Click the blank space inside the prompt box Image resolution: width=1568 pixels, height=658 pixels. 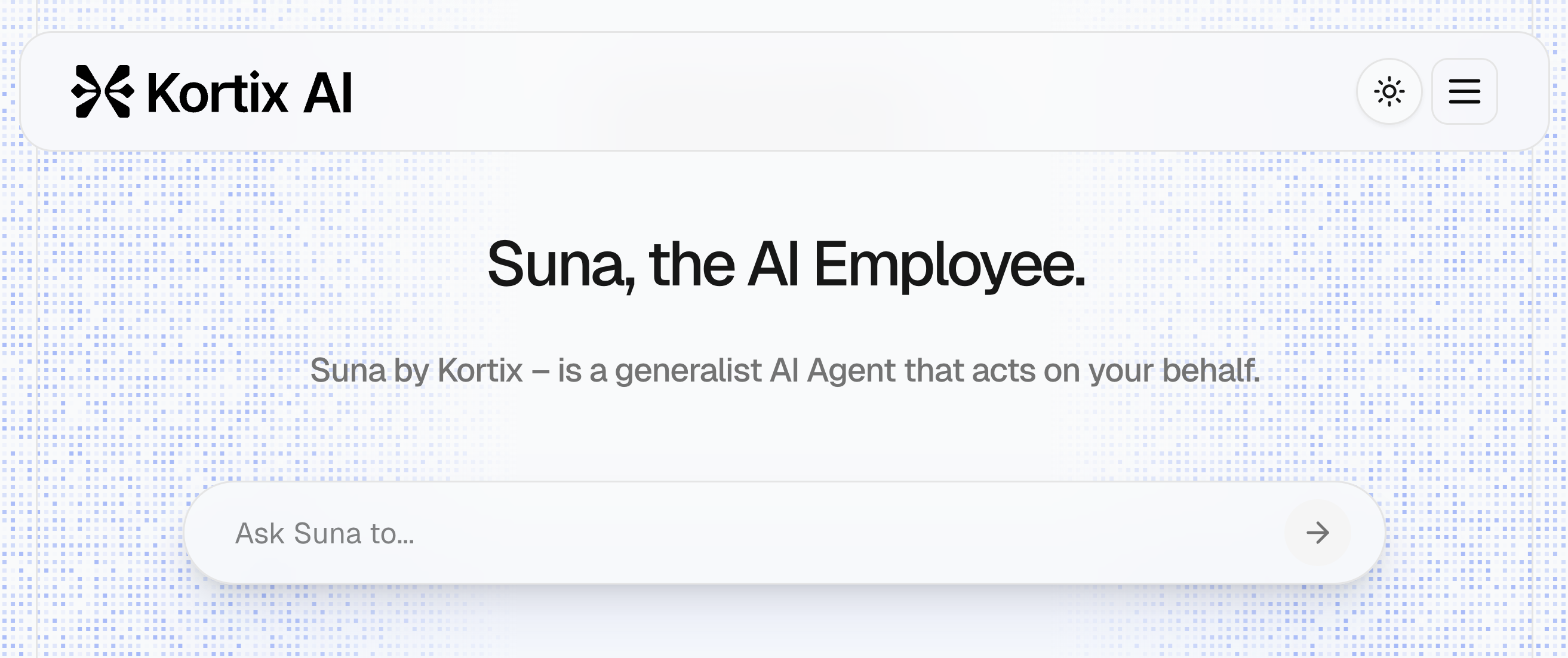[x=852, y=533]
